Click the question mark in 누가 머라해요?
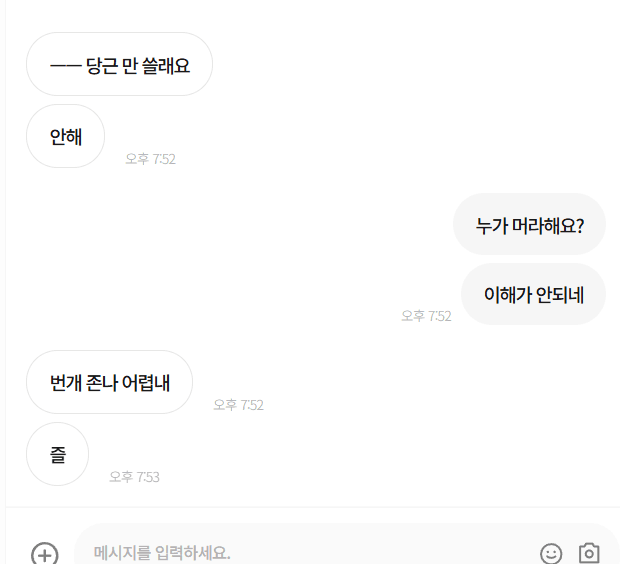 point(580,226)
